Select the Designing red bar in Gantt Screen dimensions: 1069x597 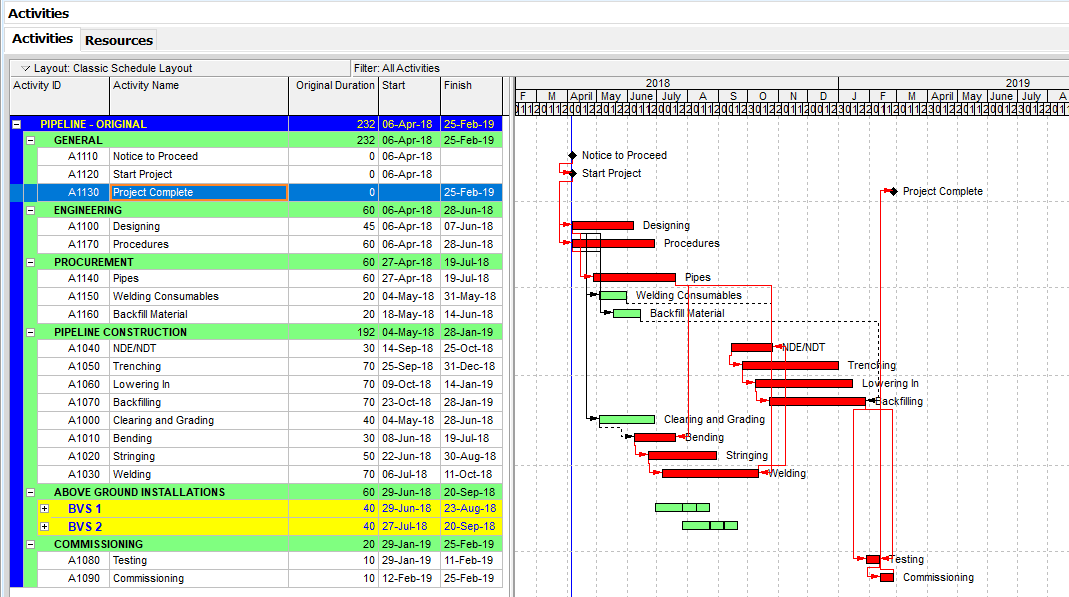pyautogui.click(x=603, y=226)
